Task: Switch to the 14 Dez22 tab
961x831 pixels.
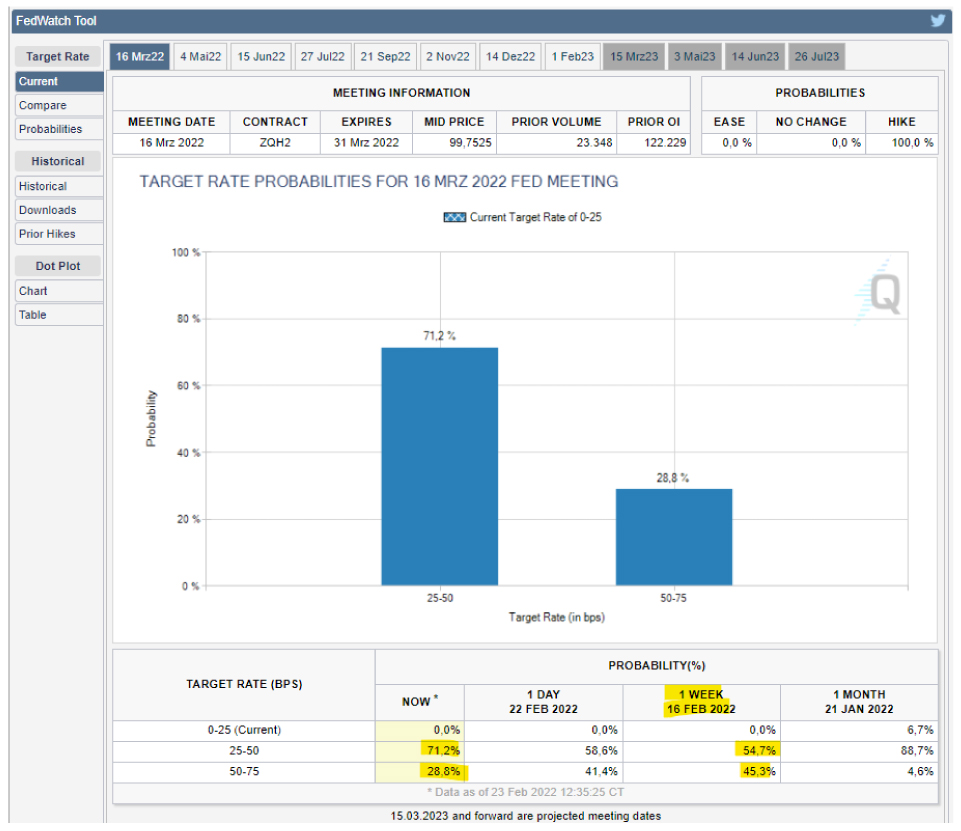Action: click(x=510, y=57)
